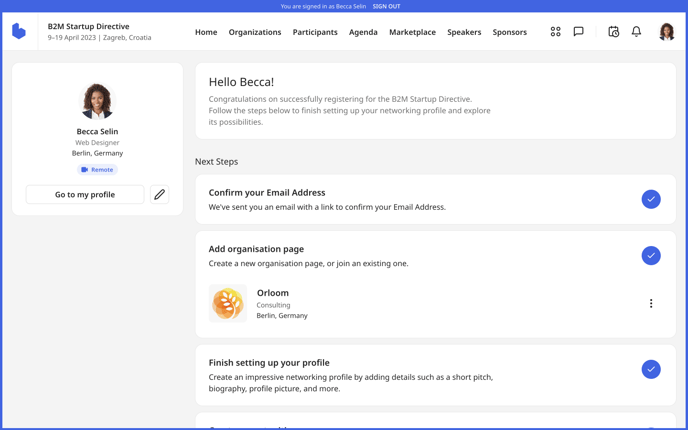
Task: Open the Speakers menu item
Action: [x=464, y=32]
